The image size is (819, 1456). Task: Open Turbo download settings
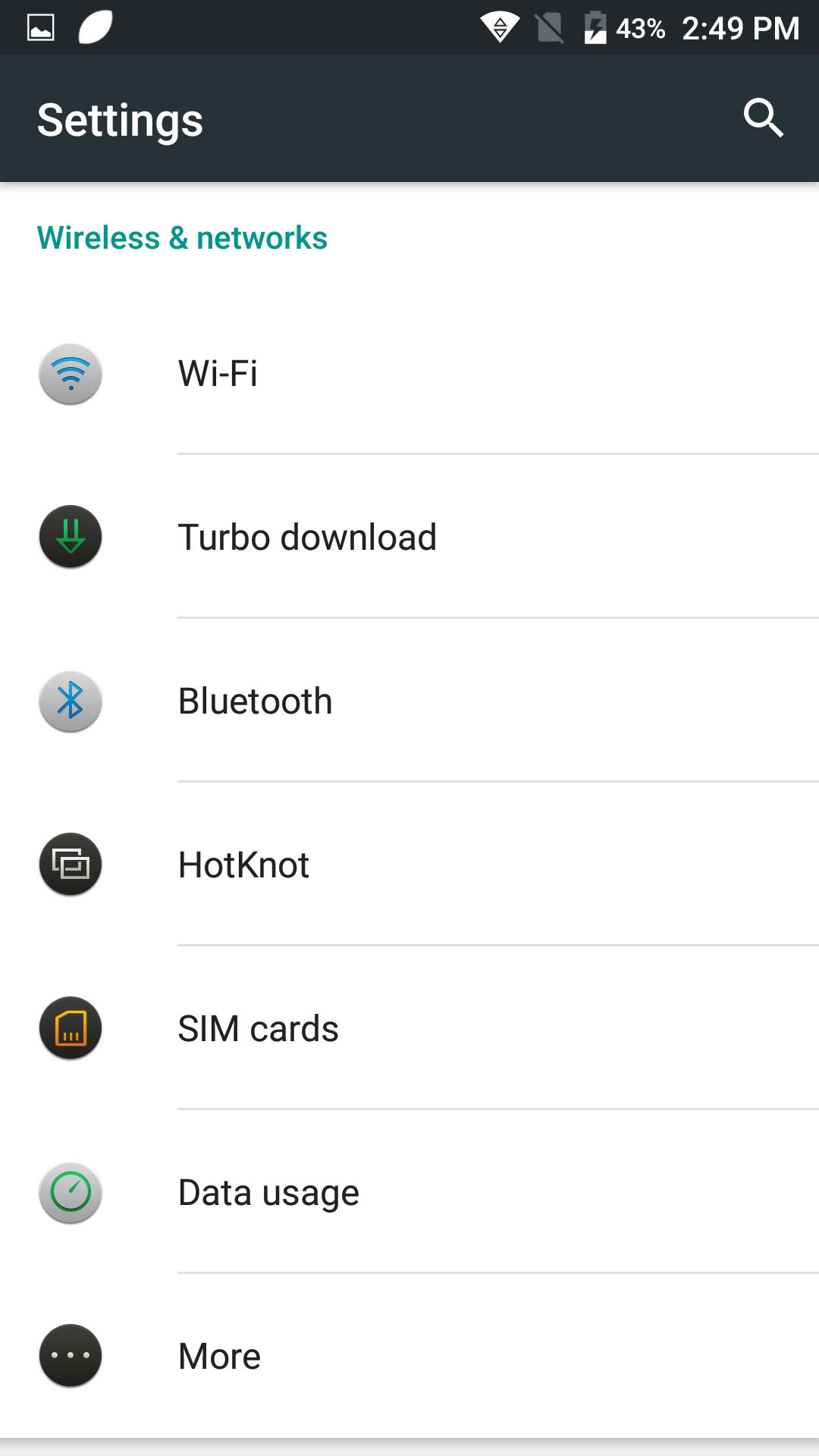(307, 538)
